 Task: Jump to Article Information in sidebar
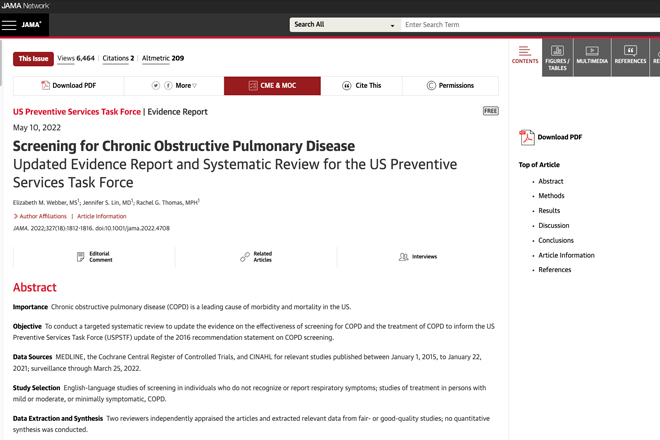[x=566, y=255]
